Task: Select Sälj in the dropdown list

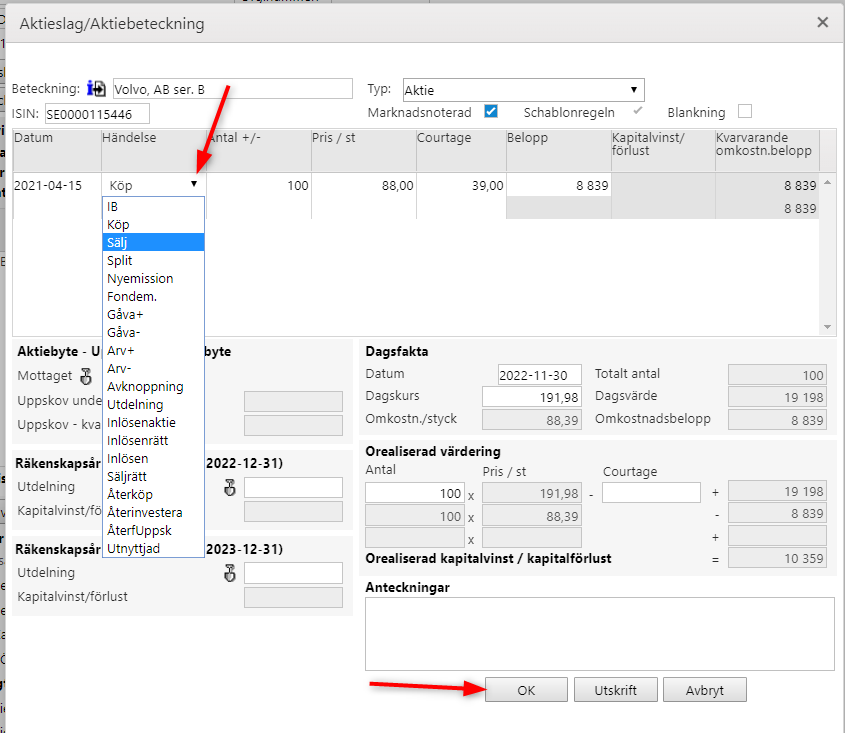Action: [x=153, y=243]
